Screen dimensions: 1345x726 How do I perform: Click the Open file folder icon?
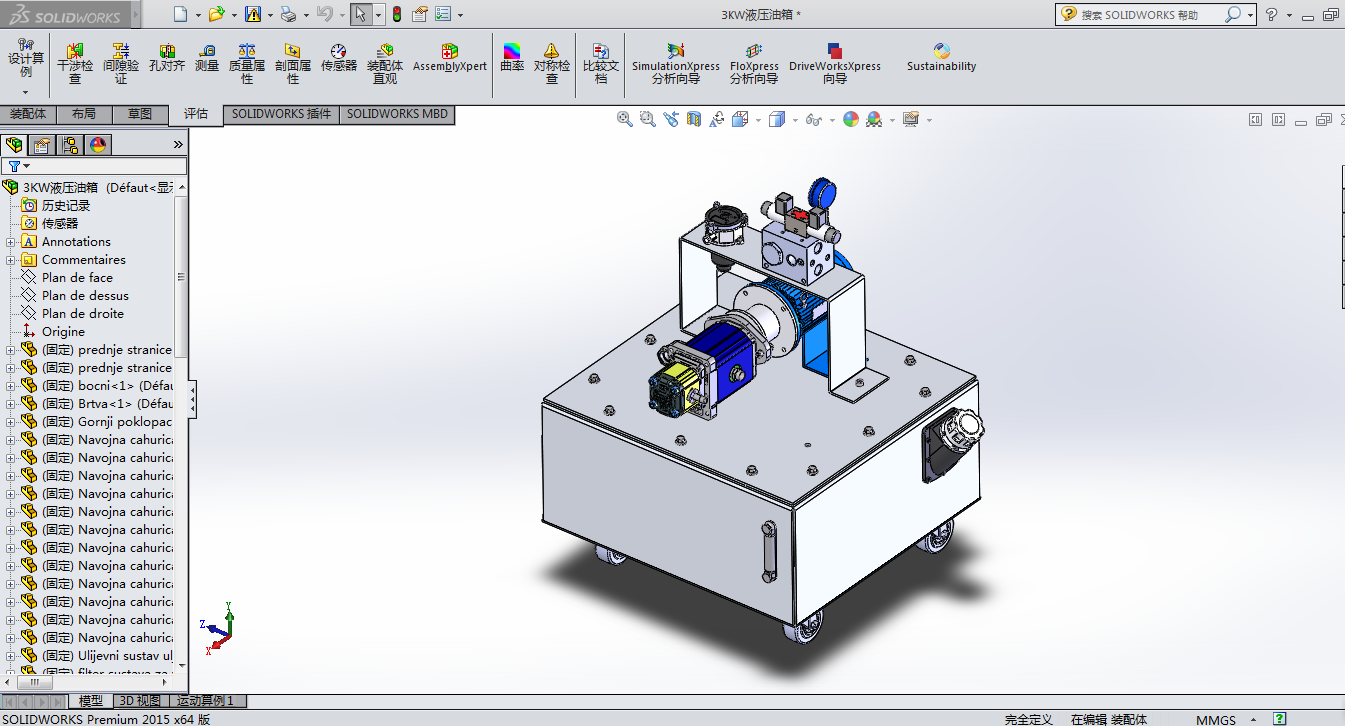tap(216, 14)
